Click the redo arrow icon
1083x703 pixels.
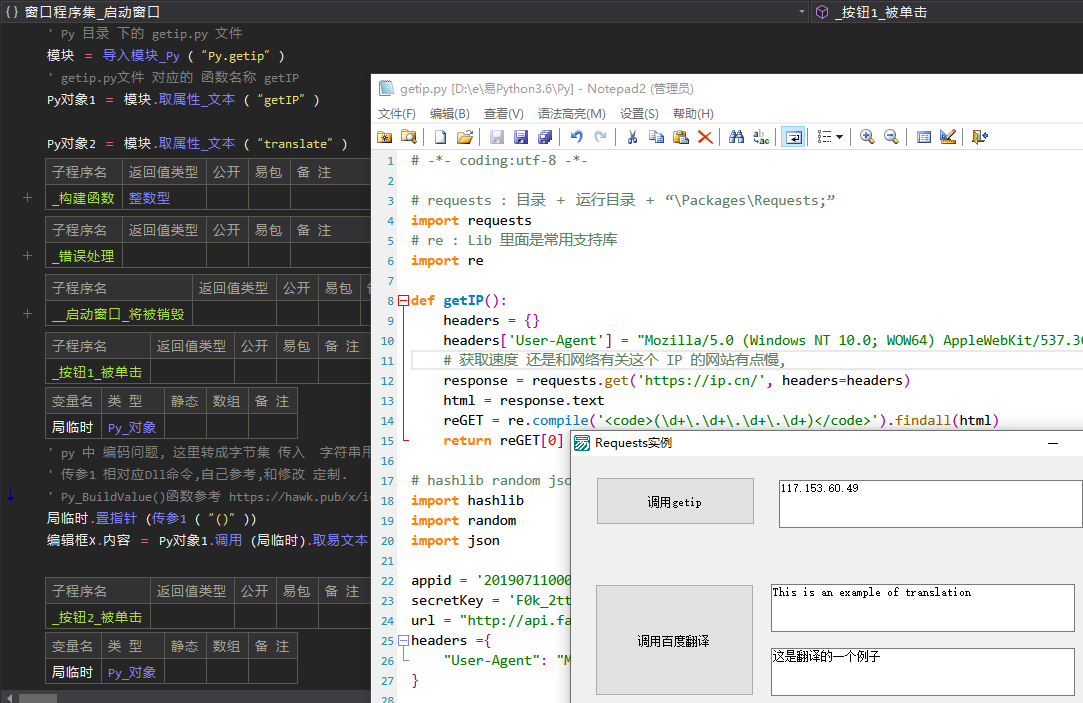click(601, 137)
